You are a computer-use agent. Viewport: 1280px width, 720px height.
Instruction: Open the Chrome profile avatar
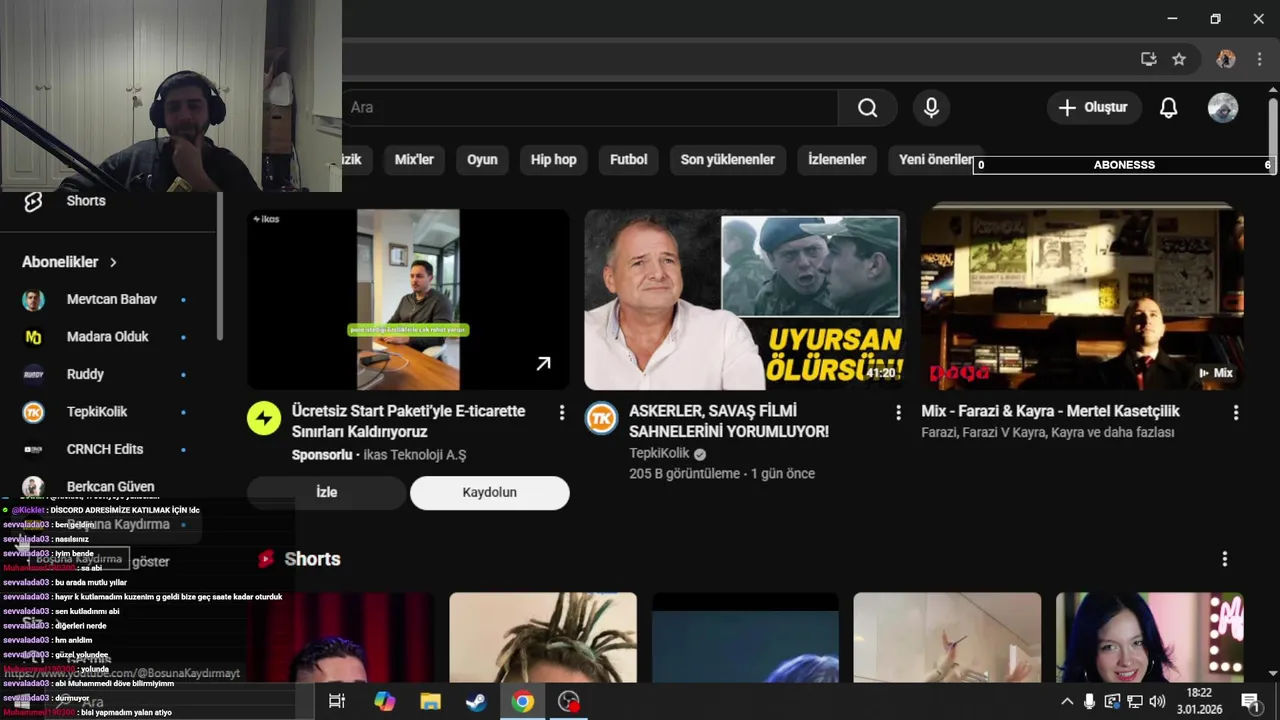coord(1226,59)
